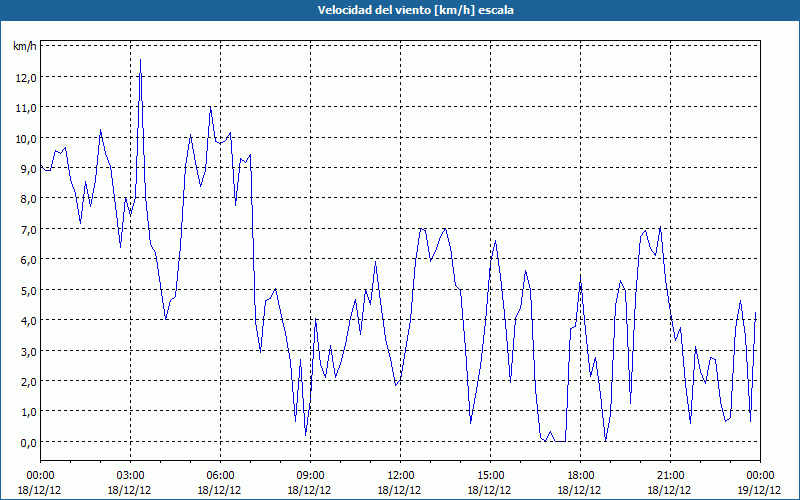Image resolution: width=800 pixels, height=500 pixels.
Task: Click the 12:00 time label
Action: tap(401, 476)
